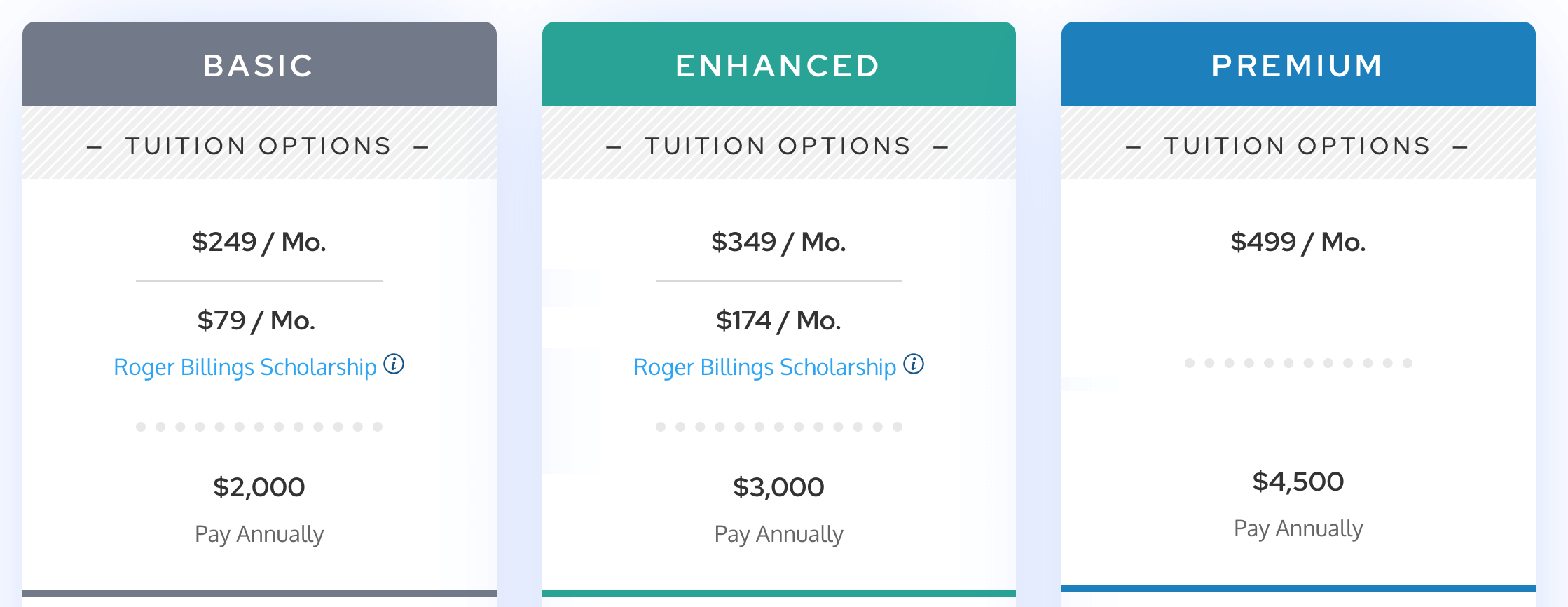The width and height of the screenshot is (1568, 607).
Task: Select the ENHANCED plan header
Action: (x=778, y=64)
